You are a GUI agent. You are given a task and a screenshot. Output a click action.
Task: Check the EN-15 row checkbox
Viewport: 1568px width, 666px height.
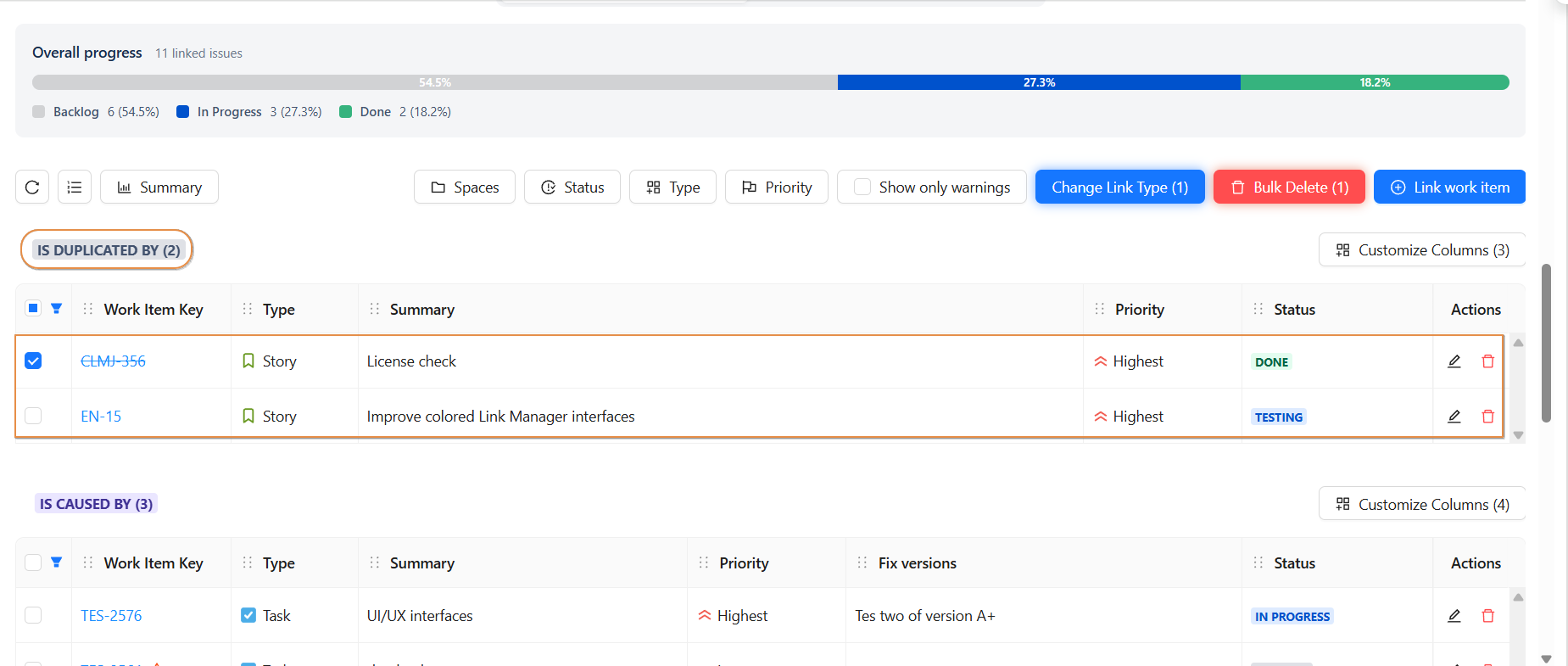(x=33, y=416)
